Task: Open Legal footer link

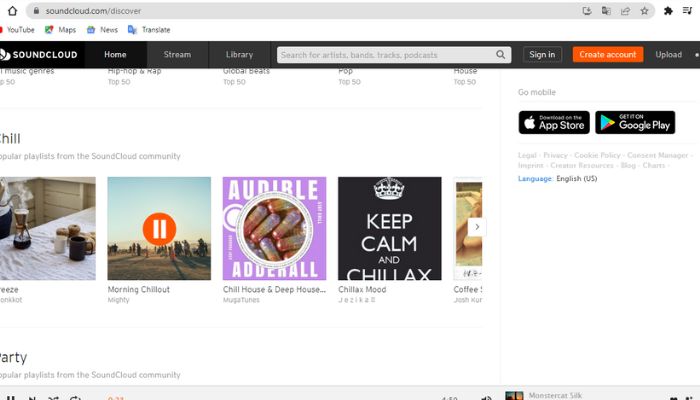Action: (527, 155)
